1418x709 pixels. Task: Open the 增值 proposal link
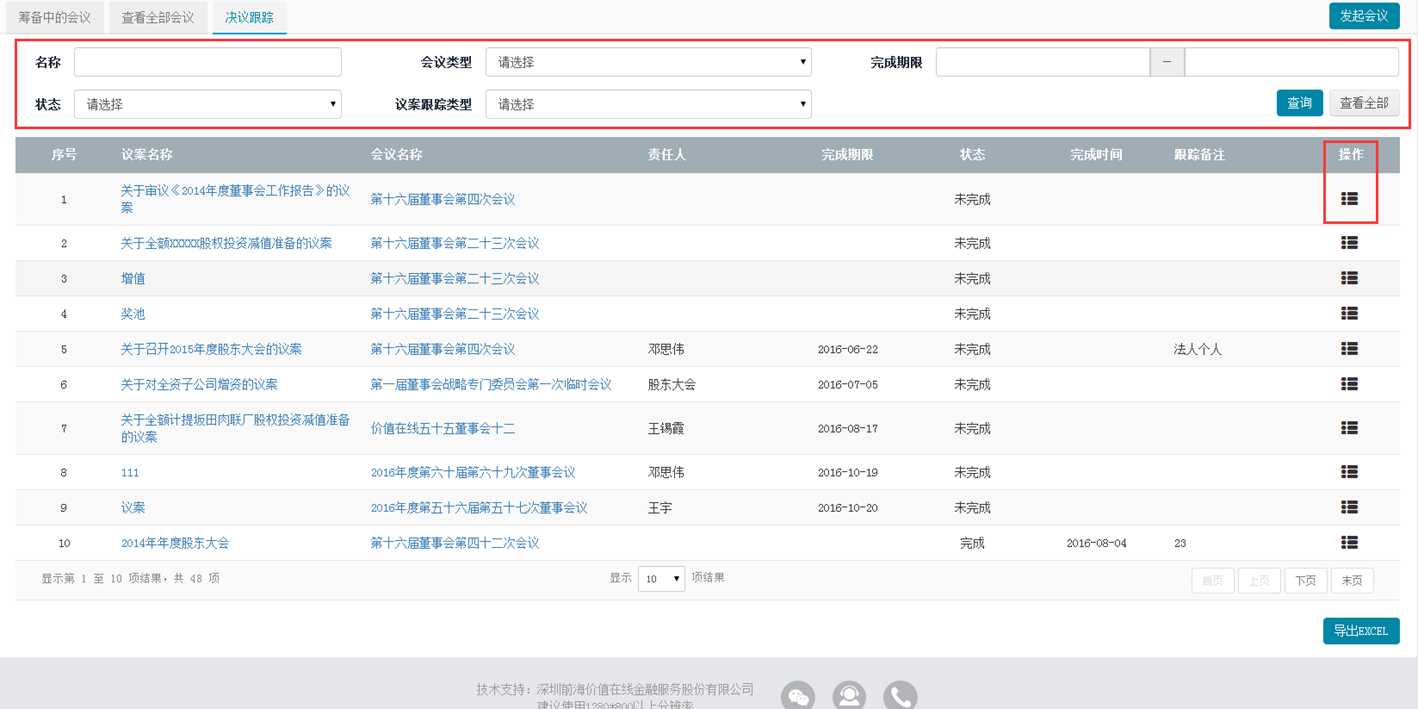(133, 278)
